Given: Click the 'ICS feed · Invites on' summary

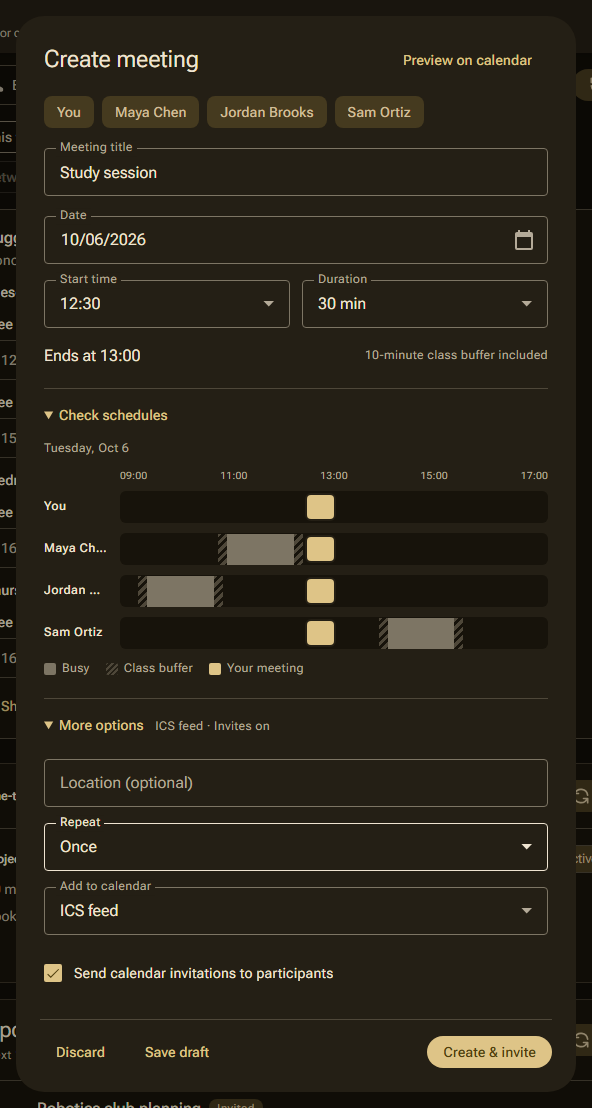Looking at the screenshot, I should point(212,726).
